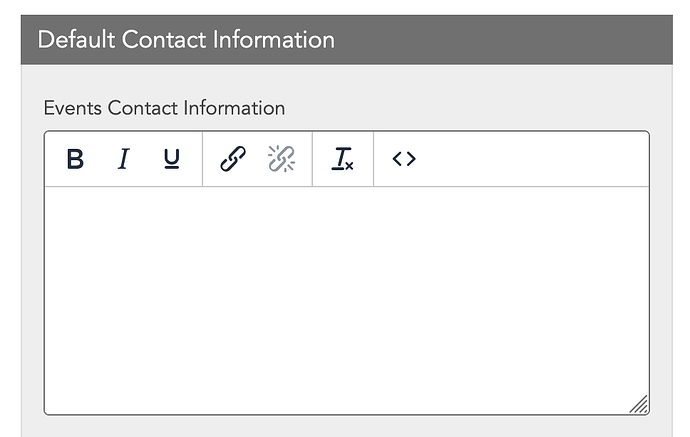
Task: Insert a hyperlink with the chain icon
Action: click(233, 159)
